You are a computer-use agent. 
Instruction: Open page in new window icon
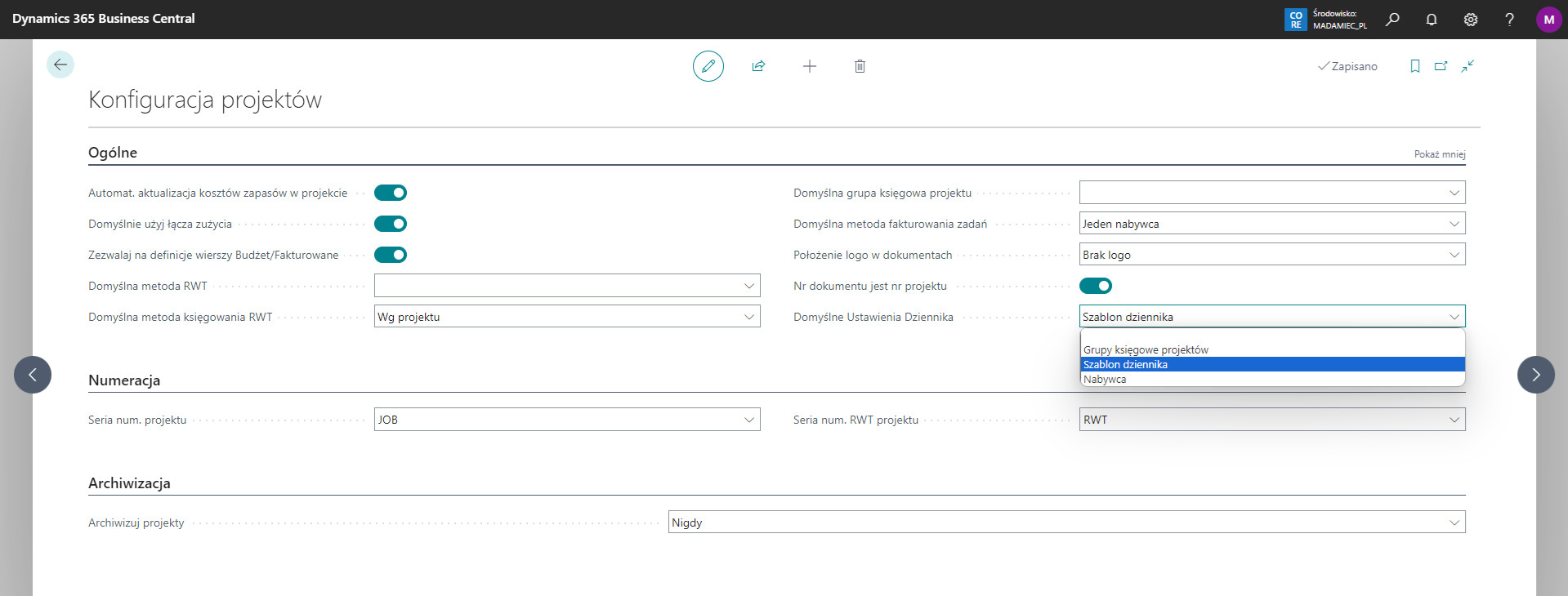tap(1441, 66)
